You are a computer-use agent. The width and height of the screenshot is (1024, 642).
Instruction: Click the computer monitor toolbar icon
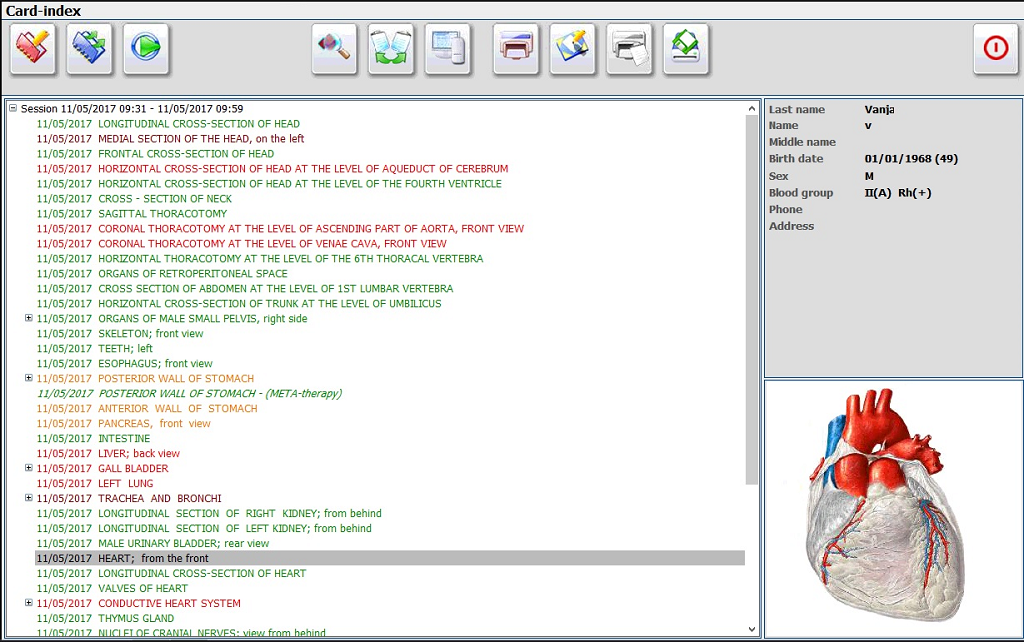(x=448, y=49)
